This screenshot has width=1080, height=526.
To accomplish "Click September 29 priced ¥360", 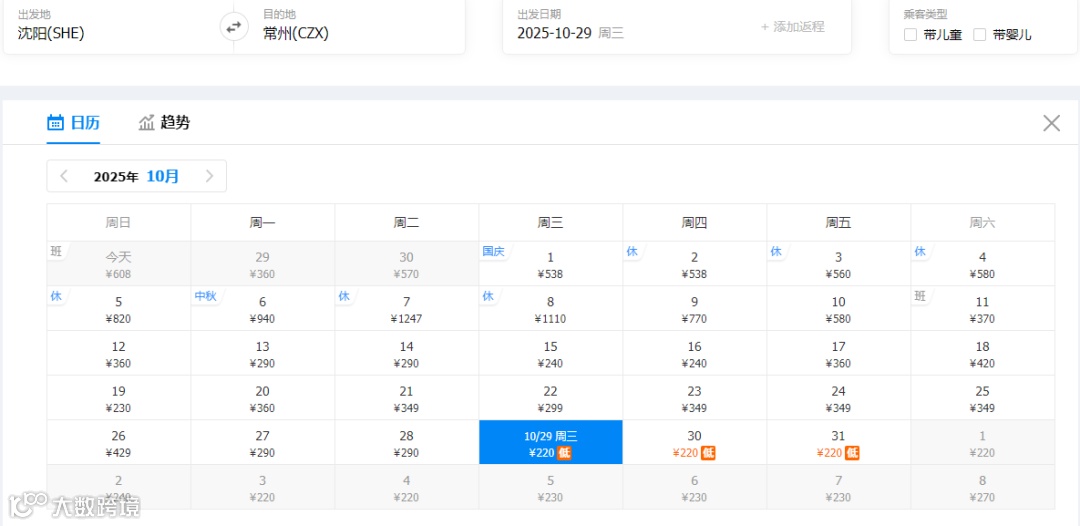I will point(263,264).
